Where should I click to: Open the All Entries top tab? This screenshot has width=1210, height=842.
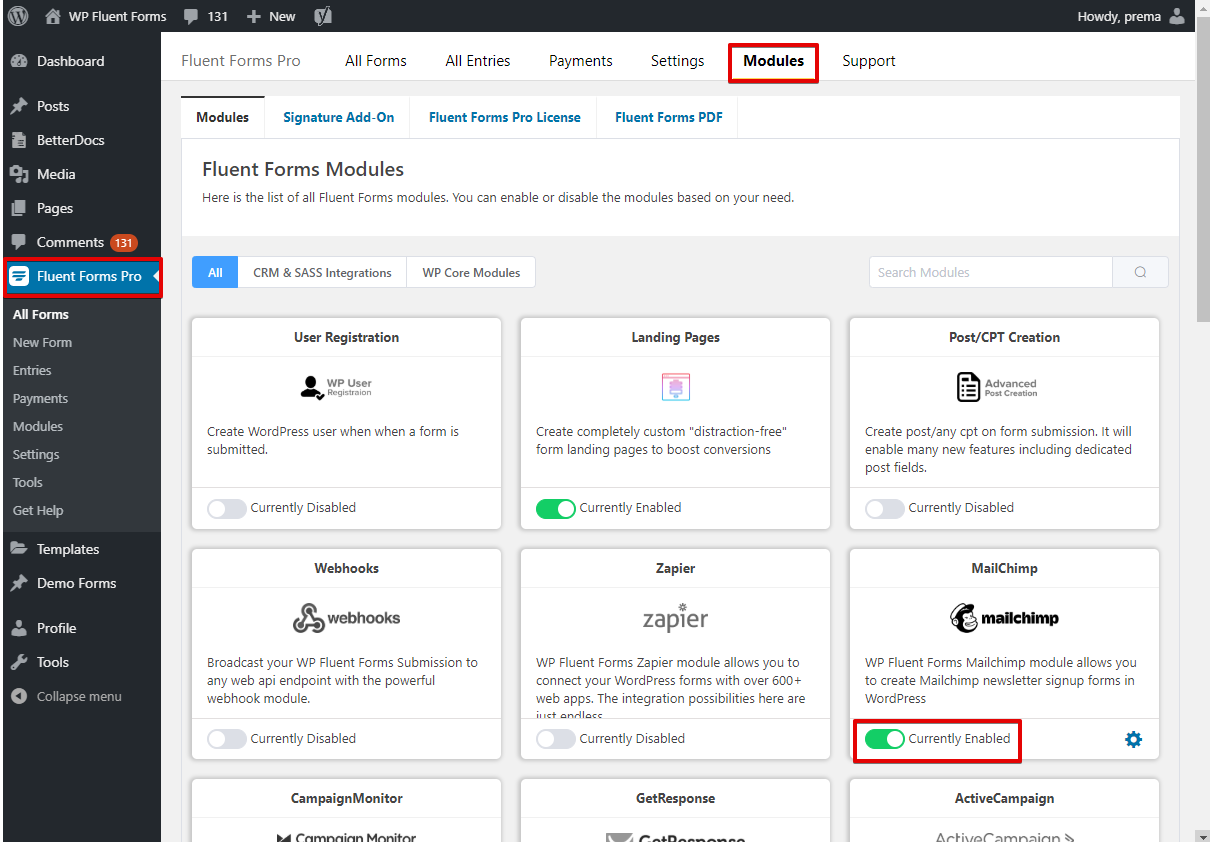point(478,61)
